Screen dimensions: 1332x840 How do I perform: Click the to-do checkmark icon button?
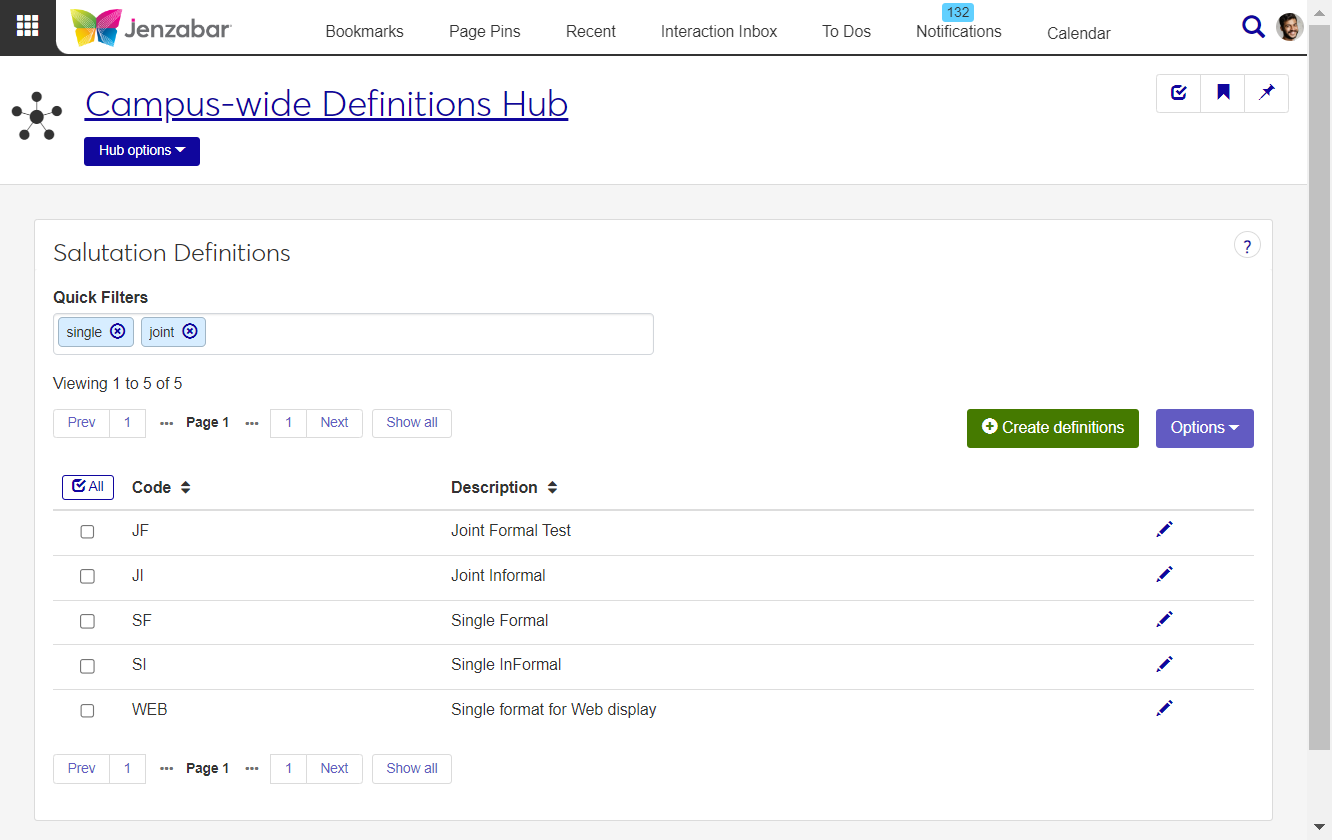1179,93
